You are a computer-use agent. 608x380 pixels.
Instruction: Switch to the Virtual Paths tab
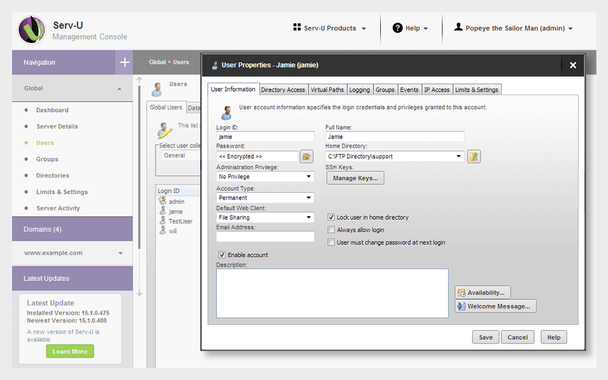(327, 90)
